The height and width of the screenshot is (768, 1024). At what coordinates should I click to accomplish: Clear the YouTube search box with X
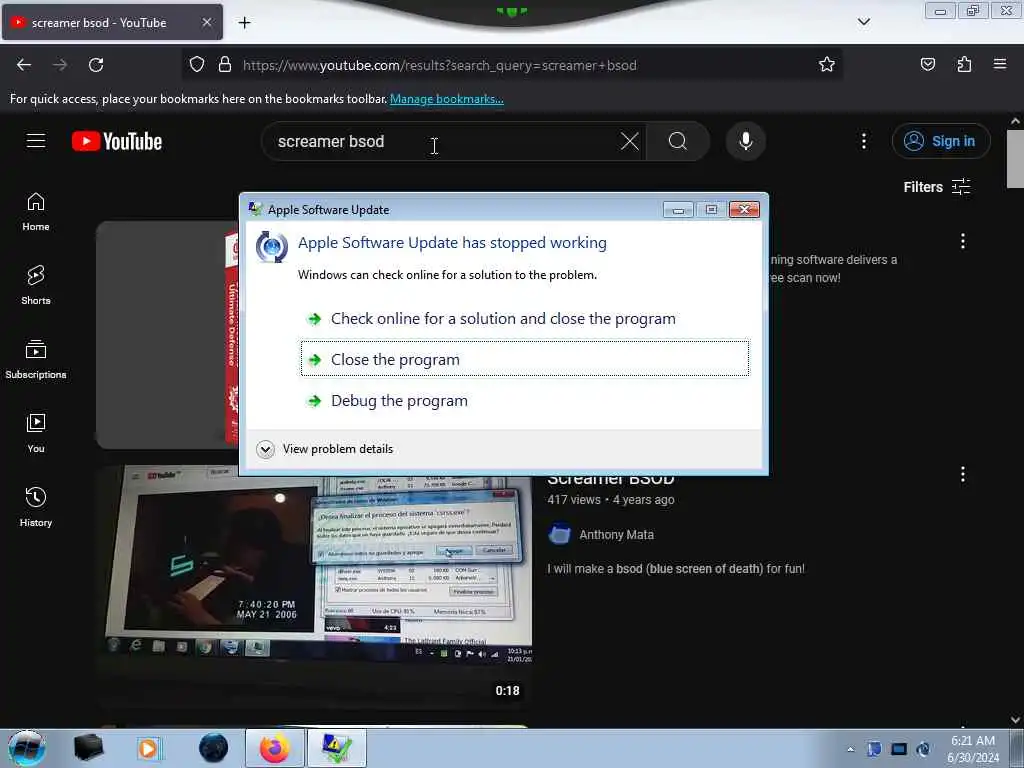pyautogui.click(x=630, y=141)
